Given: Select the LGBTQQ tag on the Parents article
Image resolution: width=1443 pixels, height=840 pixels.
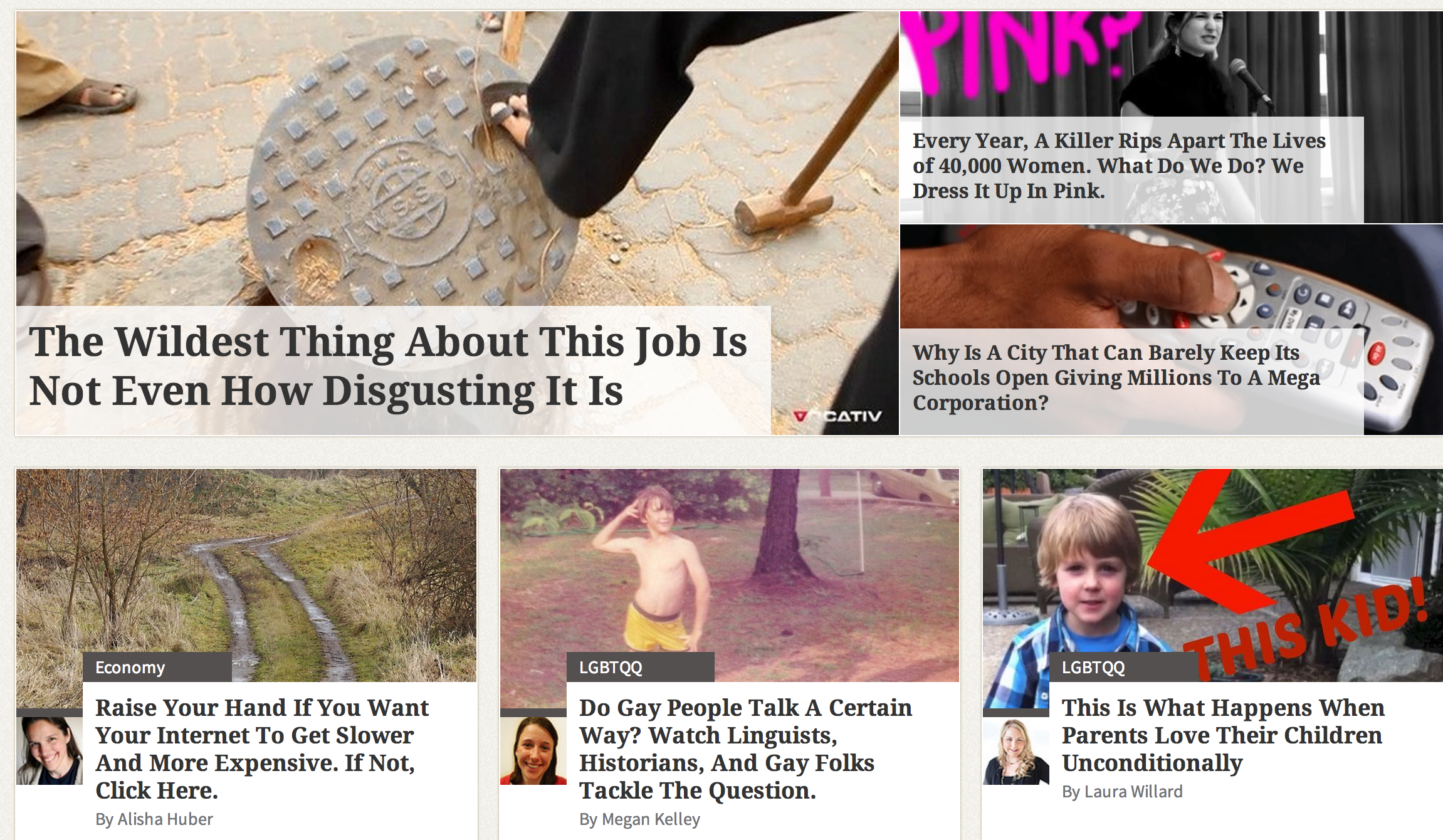Looking at the screenshot, I should point(1123,667).
